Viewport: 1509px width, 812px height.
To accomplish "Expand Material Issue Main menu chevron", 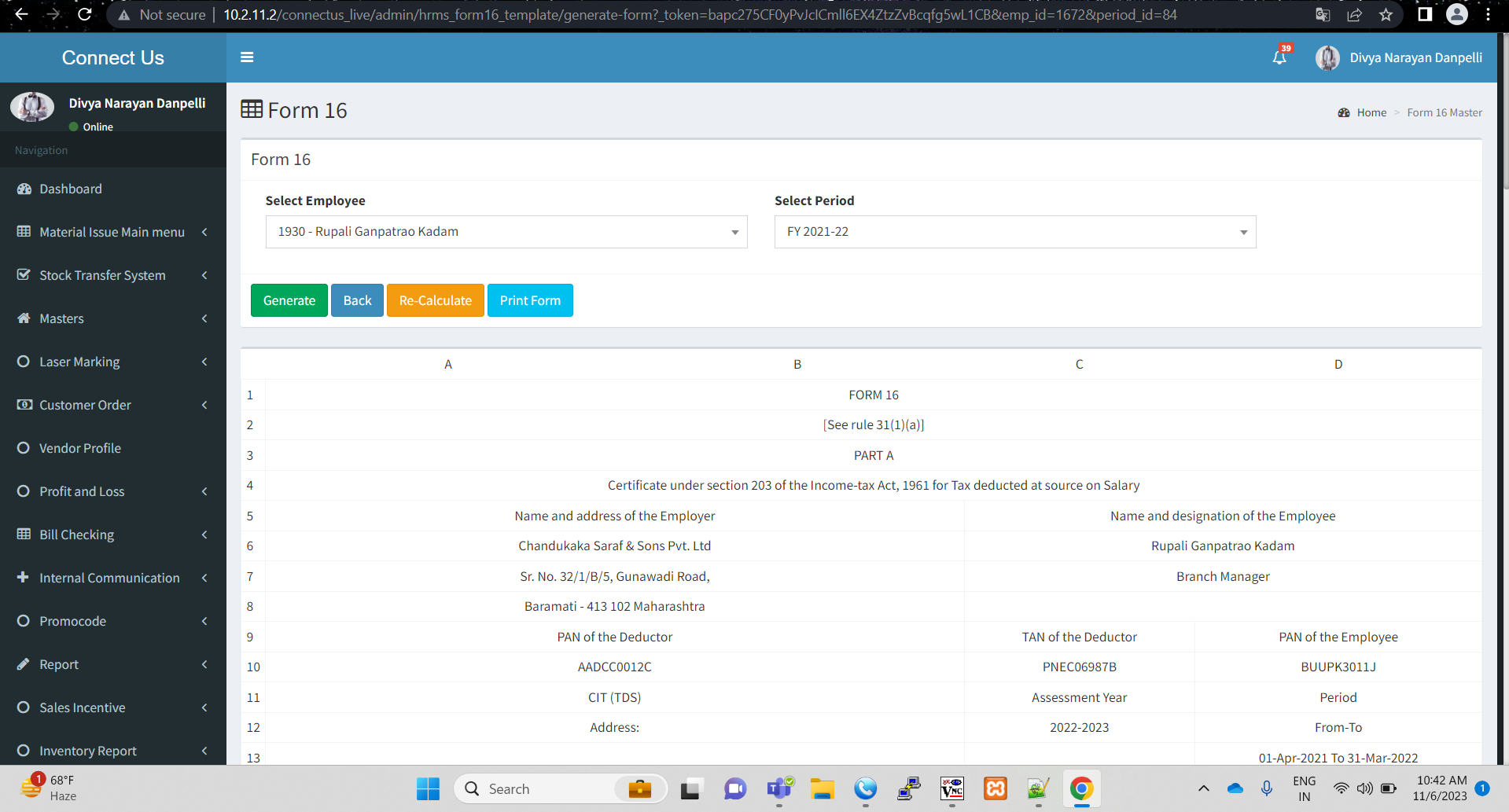I will [204, 232].
